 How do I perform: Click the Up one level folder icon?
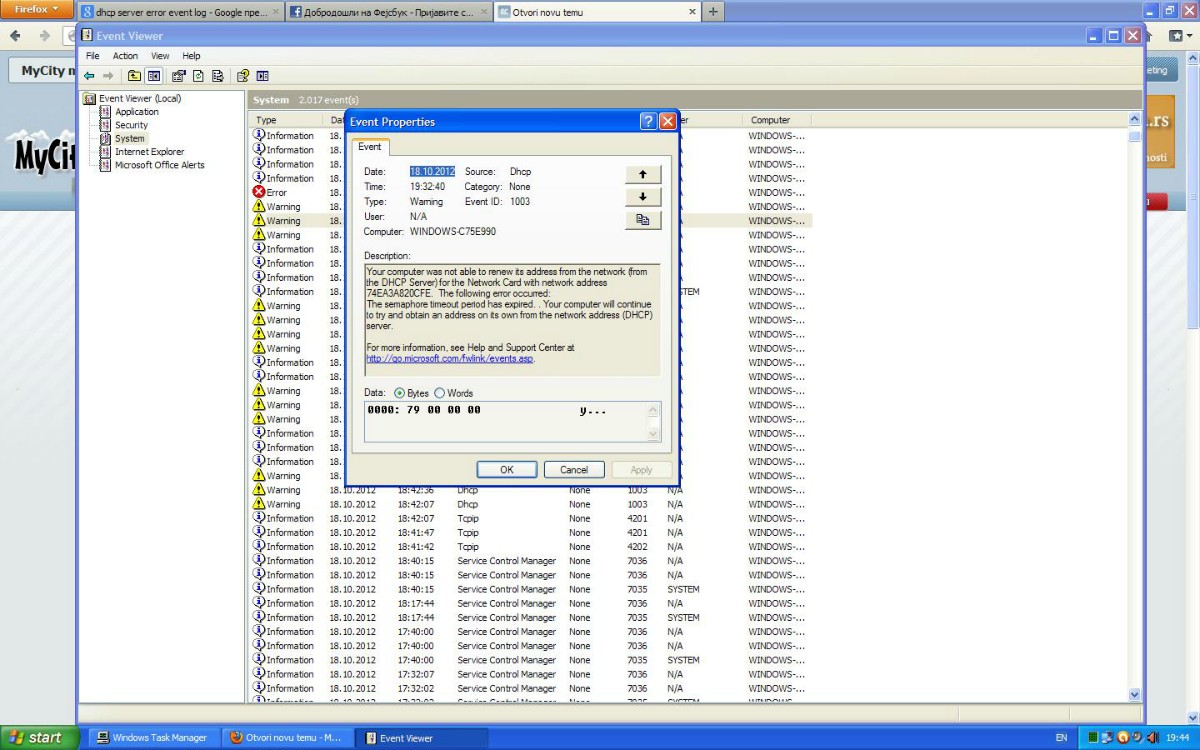[134, 76]
